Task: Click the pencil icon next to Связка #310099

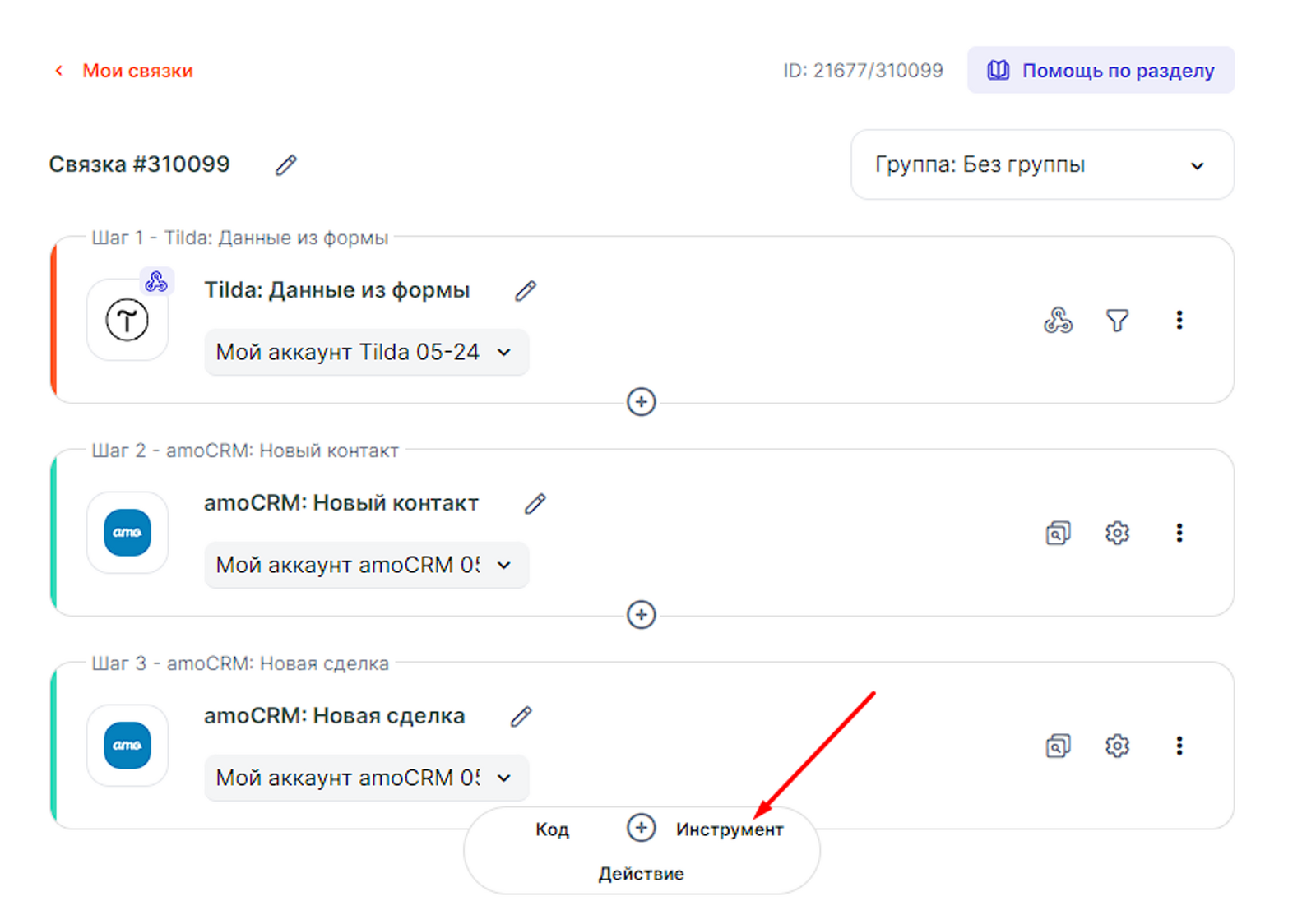Action: 285,165
